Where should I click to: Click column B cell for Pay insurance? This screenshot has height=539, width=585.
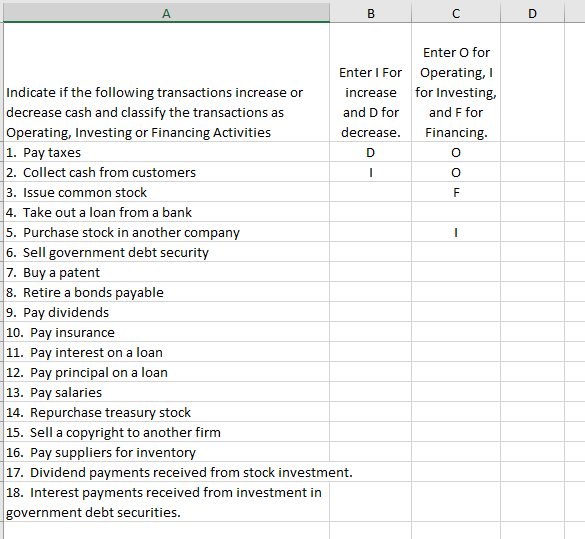[x=370, y=332]
